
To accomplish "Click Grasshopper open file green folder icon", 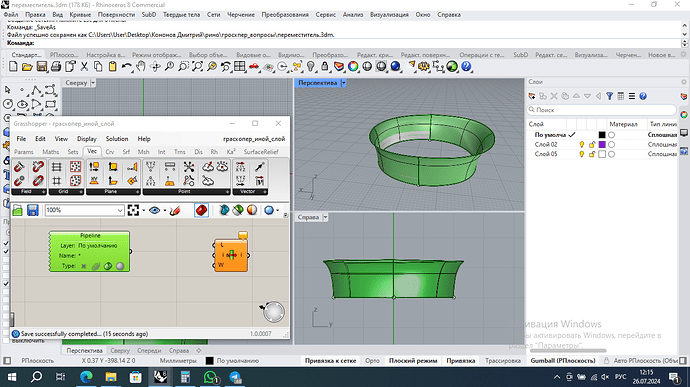I will click(18, 210).
